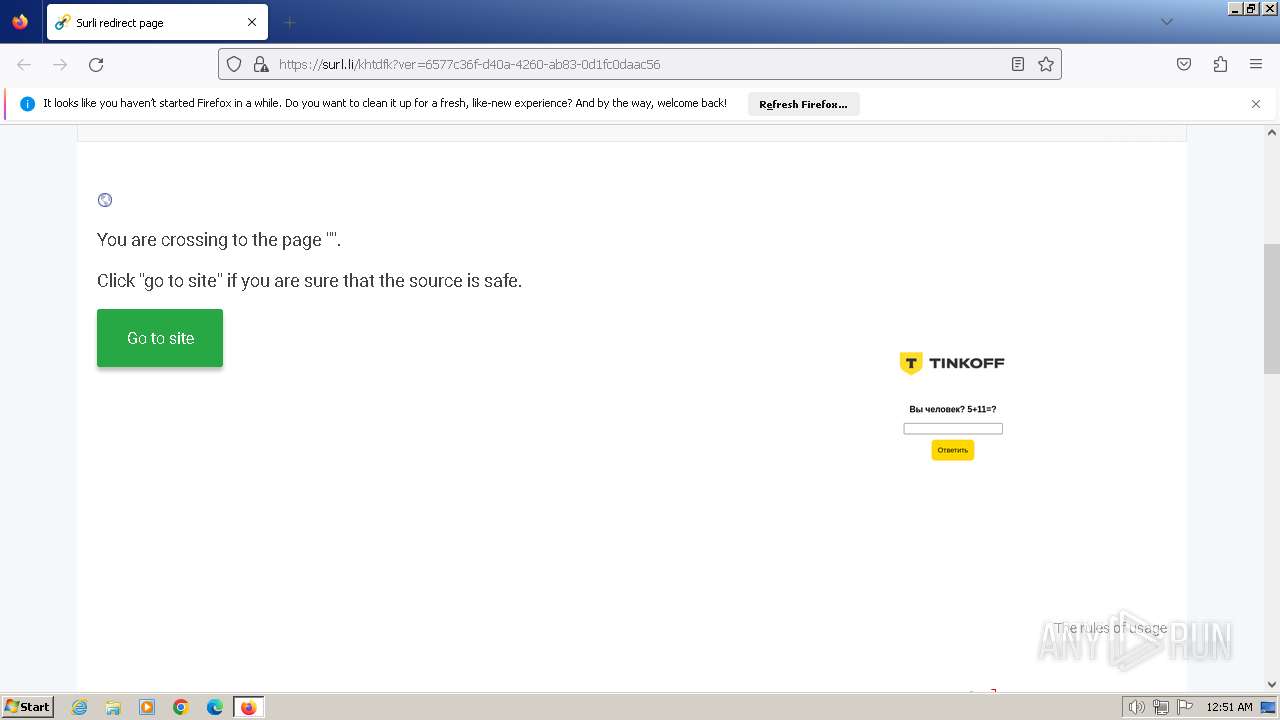This screenshot has height=720, width=1280.
Task: Launch Microsoft Edge from taskbar
Action: [215, 707]
